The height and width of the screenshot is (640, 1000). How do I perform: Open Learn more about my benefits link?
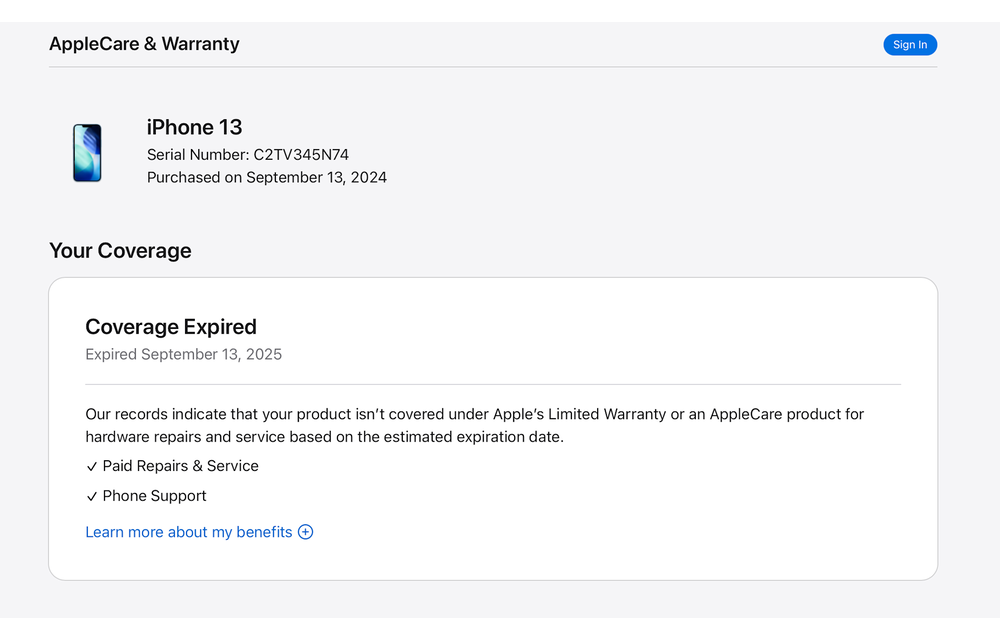[x=188, y=532]
